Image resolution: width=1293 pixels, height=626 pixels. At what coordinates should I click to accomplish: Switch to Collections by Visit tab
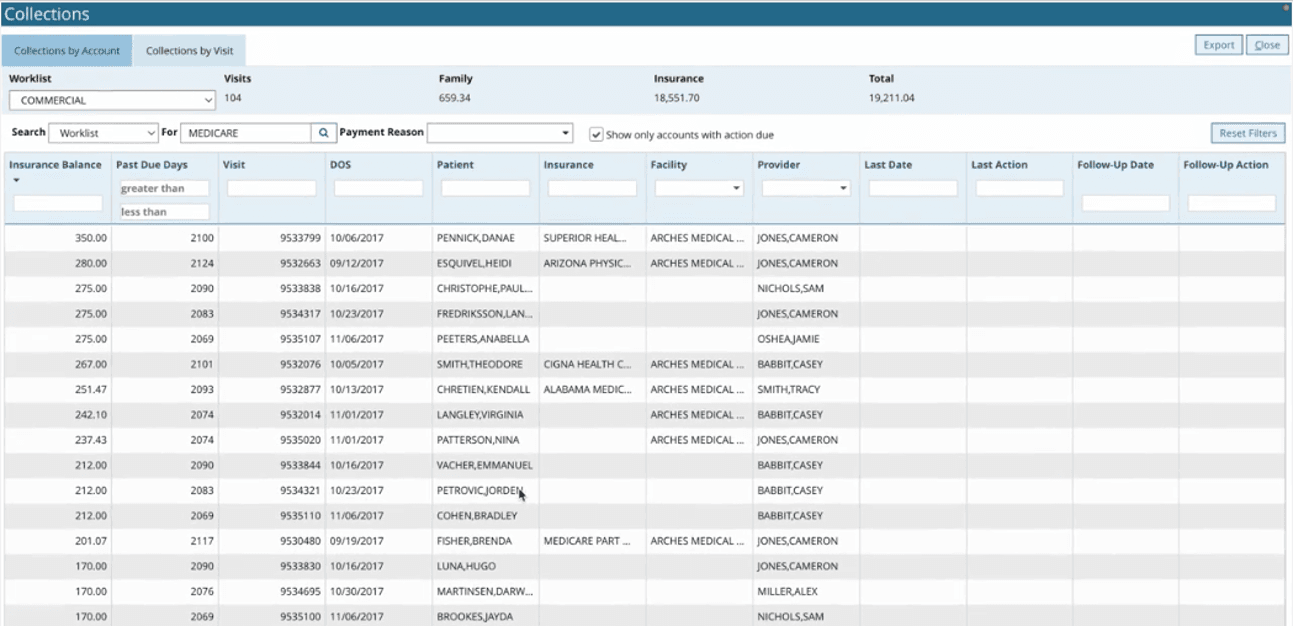189,51
